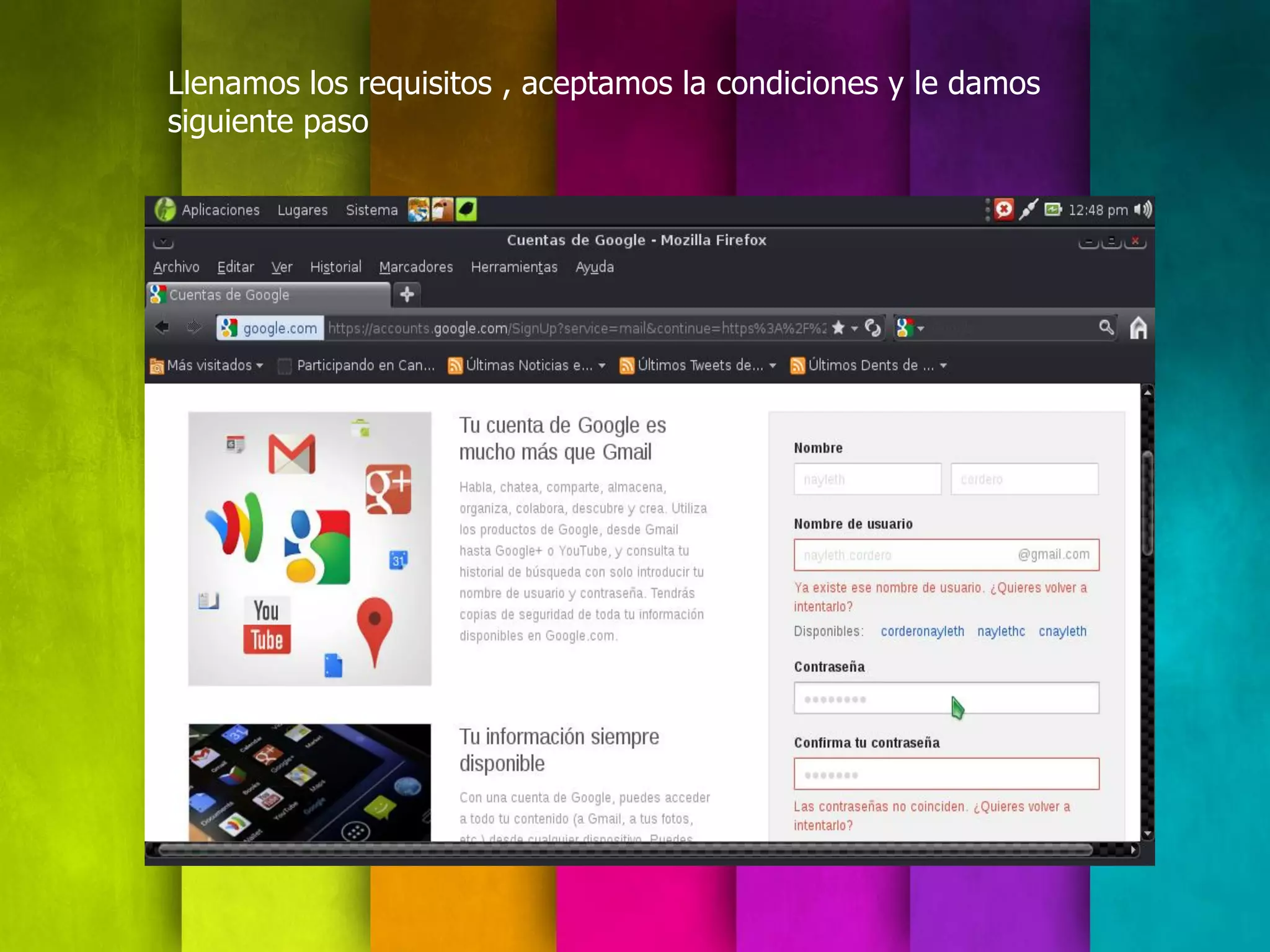This screenshot has width=1270, height=952.
Task: Open the Lugares panel menu
Action: pyautogui.click(x=303, y=210)
